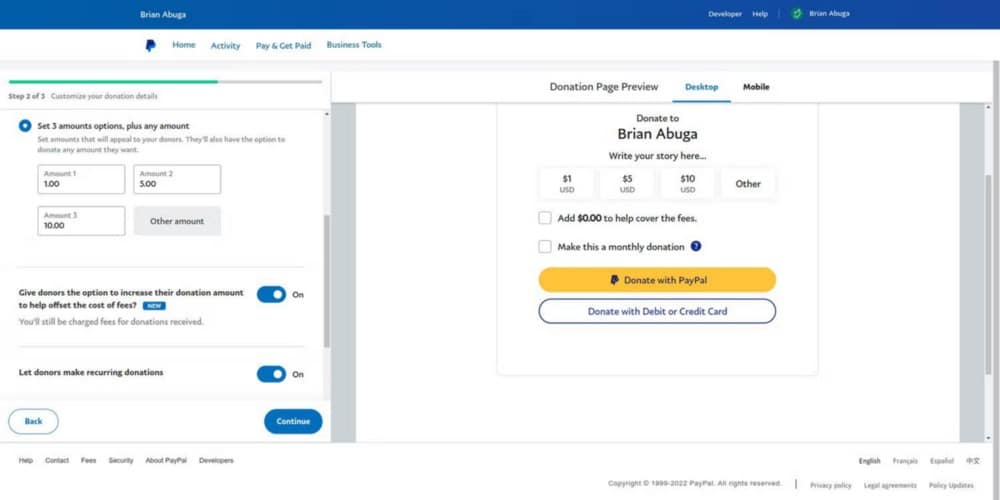The width and height of the screenshot is (1000, 500).
Task: Open the Legal agreements link
Action: [890, 485]
